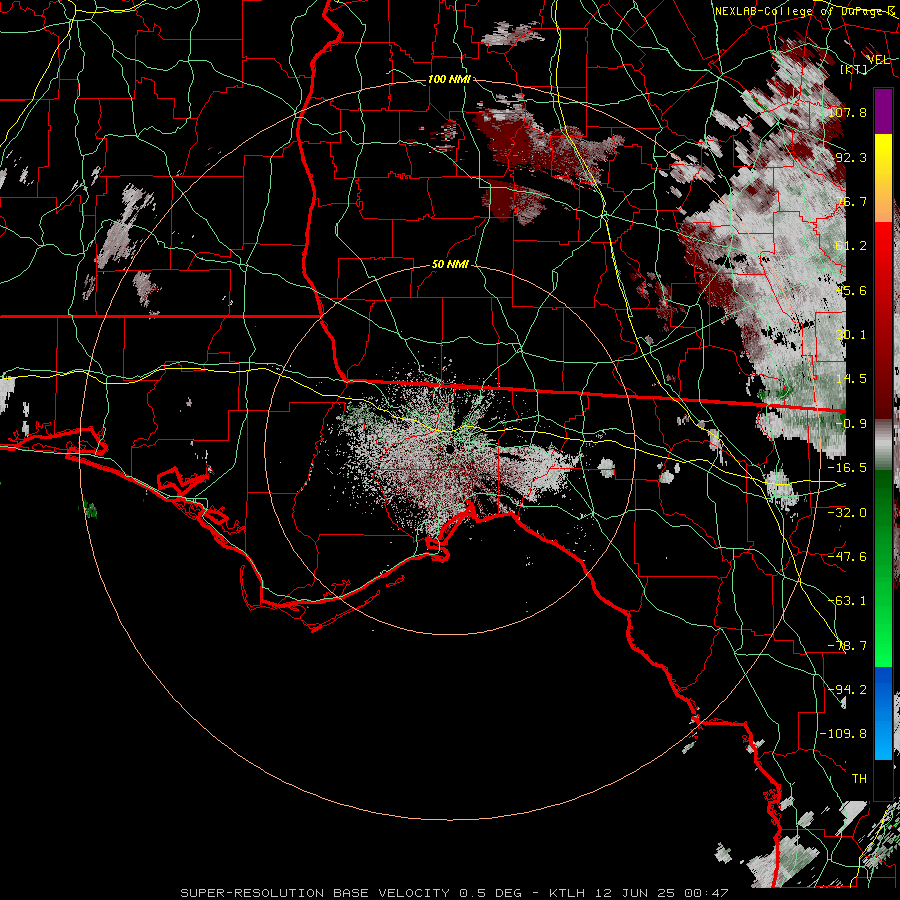Viewport: 900px width, 900px height.
Task: Click the 107.8 velocity scale value
Action: tap(847, 112)
